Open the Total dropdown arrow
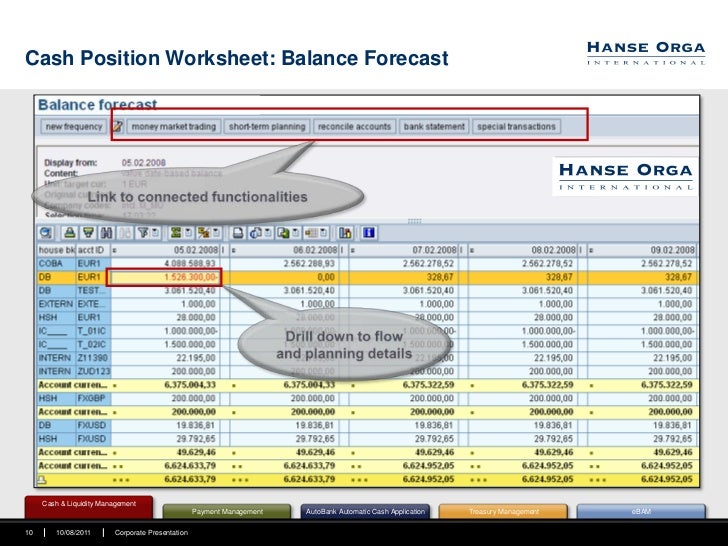 tap(188, 233)
